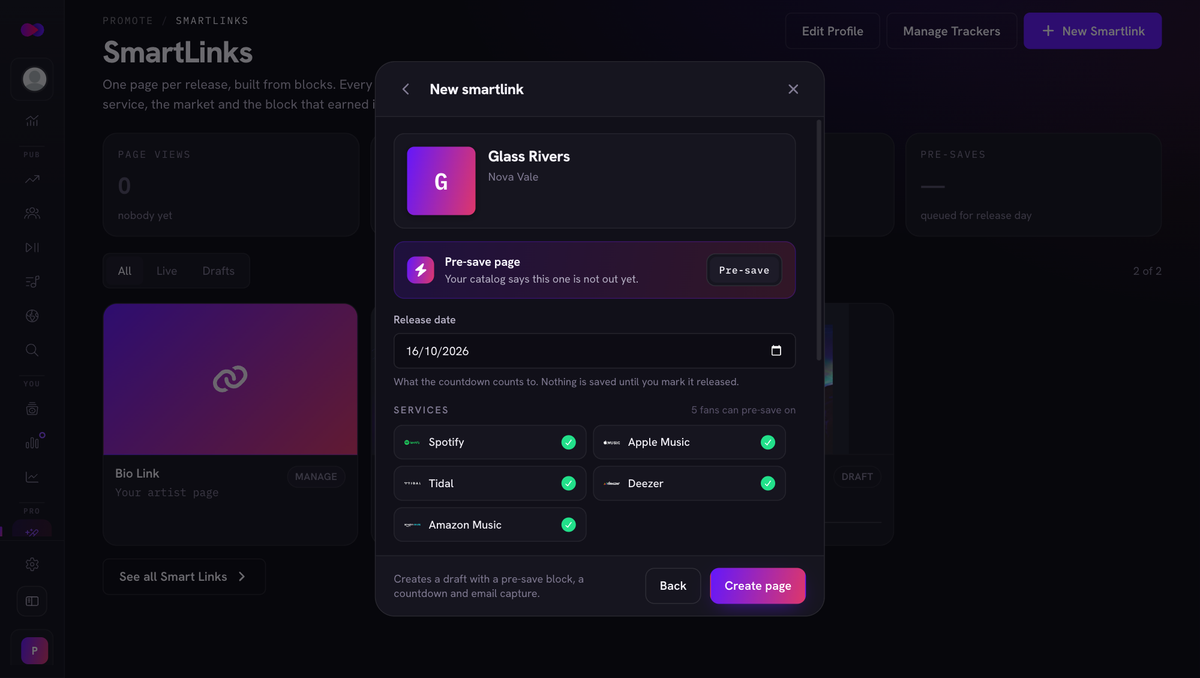Click the Deezer logo icon
Image resolution: width=1200 pixels, height=678 pixels.
point(611,483)
